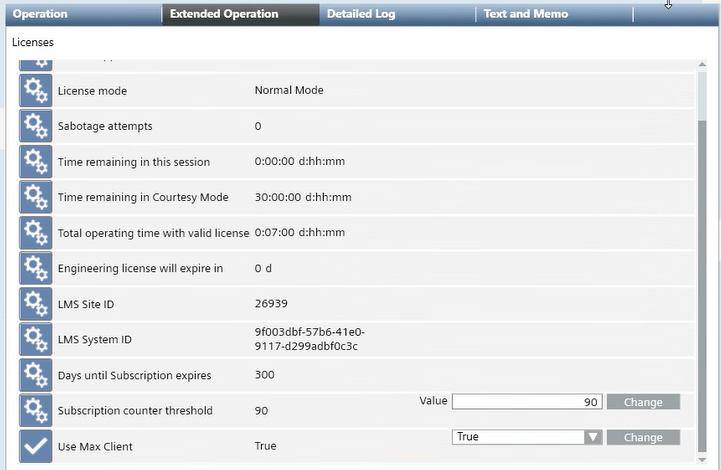Select the Extended Operation tab
Viewport: 721px width, 470px height.
(x=224, y=14)
